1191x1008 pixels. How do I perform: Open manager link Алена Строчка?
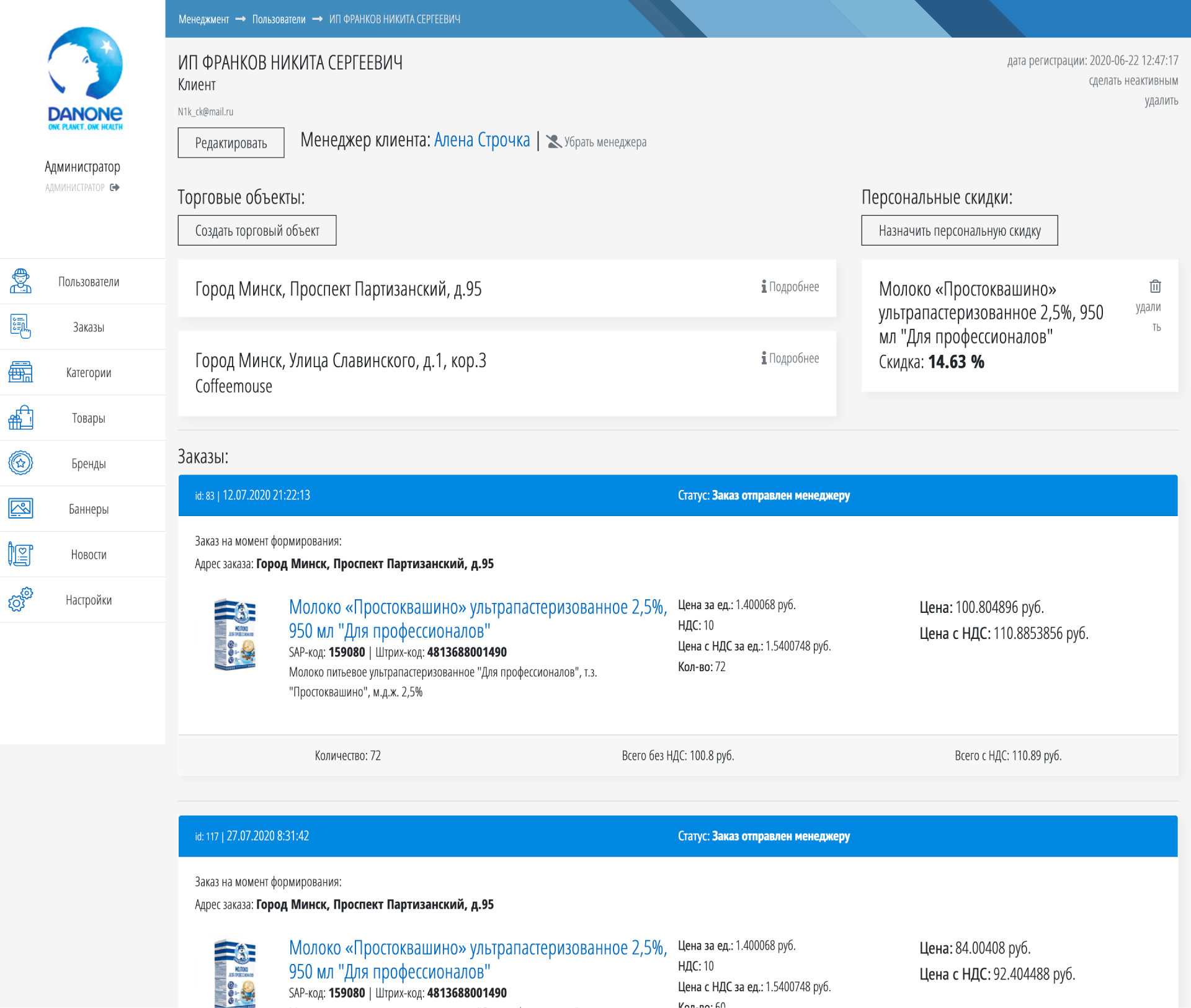point(482,140)
